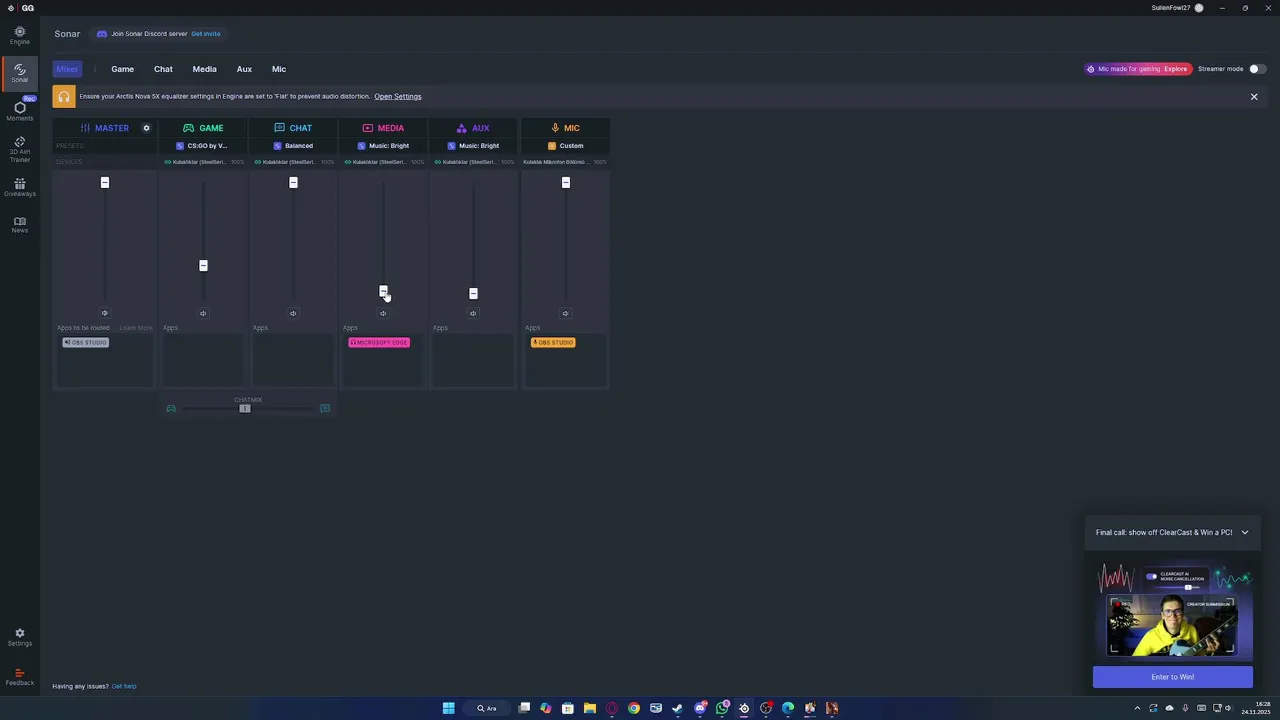Image resolution: width=1280 pixels, height=720 pixels.
Task: Open Aux preset dropdown Music: Bright
Action: coord(473,146)
